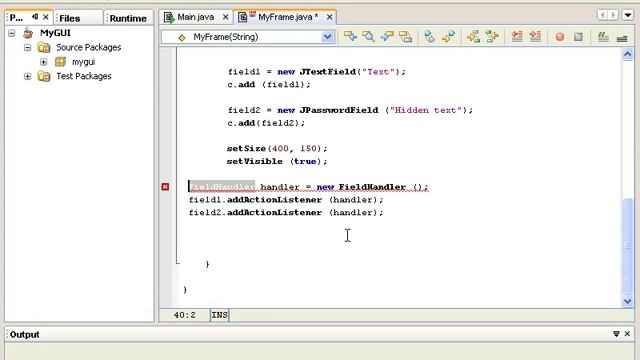Click the mygui package icon

tap(60, 62)
